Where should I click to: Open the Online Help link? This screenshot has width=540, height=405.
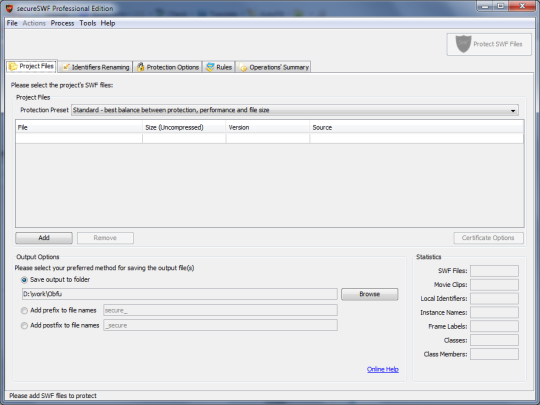383,369
